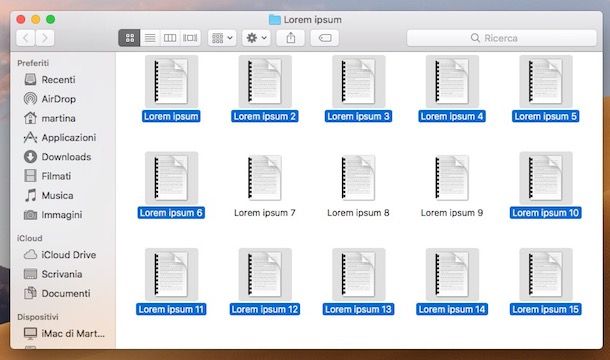Screen dimensions: 610x360
Task: Click the 'Lorem ipsum 10' file name label
Action: pyautogui.click(x=546, y=213)
